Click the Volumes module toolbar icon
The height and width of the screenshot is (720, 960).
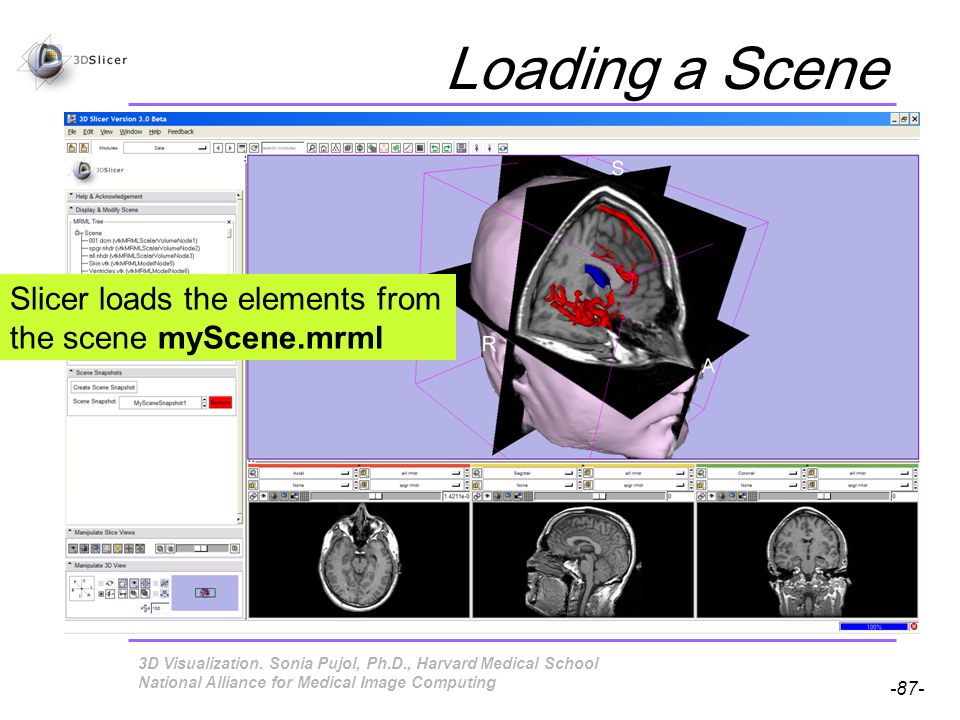[x=348, y=148]
